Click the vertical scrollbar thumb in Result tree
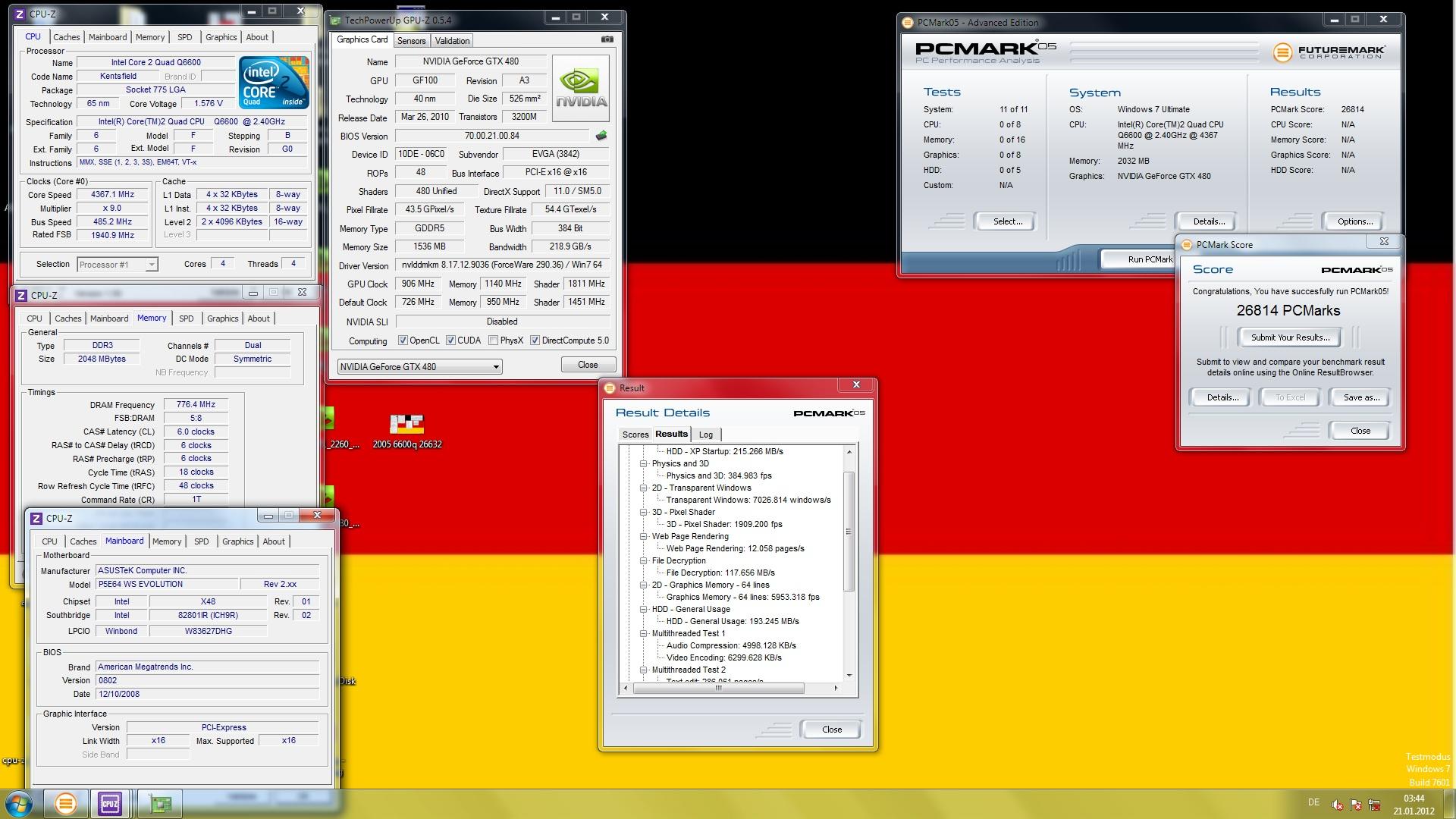 tap(849, 532)
